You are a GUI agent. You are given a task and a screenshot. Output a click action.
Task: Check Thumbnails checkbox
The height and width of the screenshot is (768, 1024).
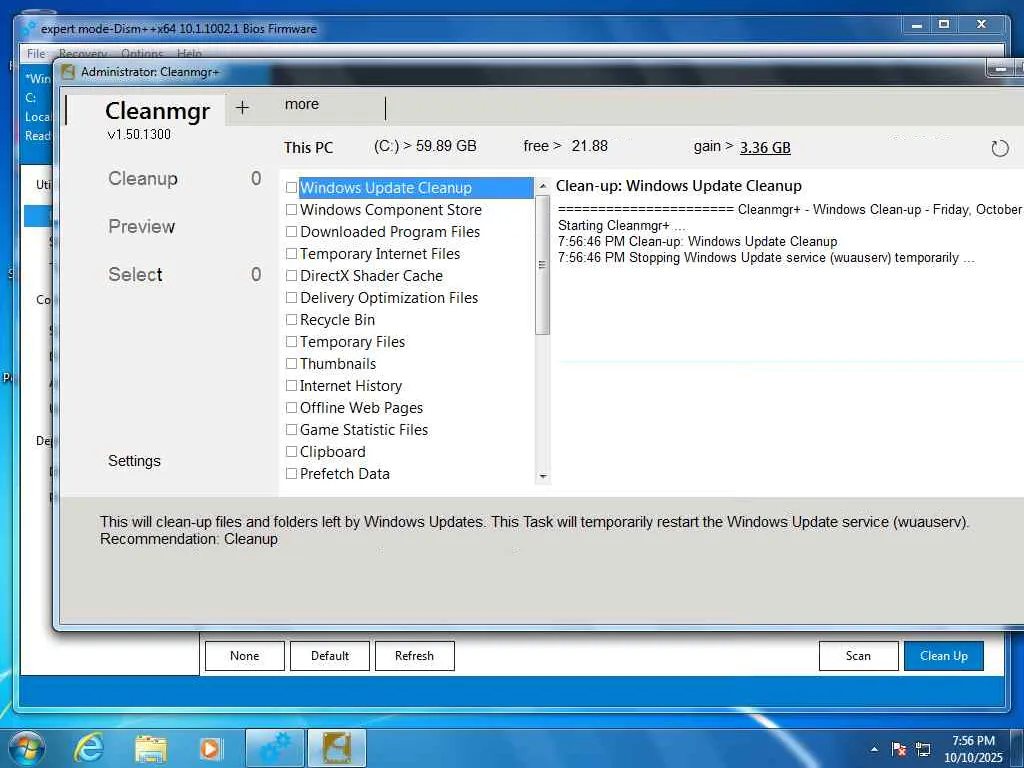coord(291,364)
